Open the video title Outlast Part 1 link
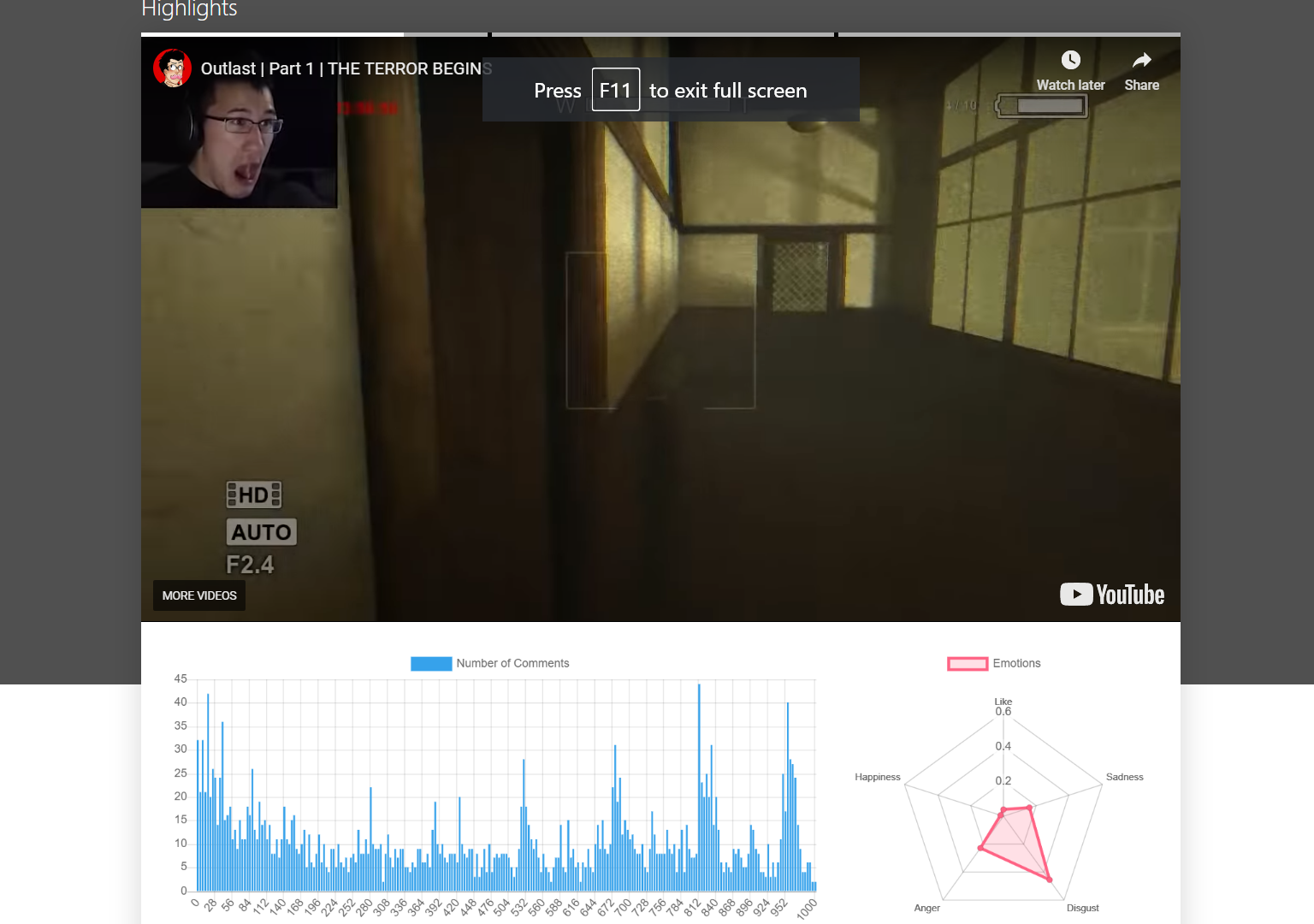This screenshot has height=924, width=1314. tap(346, 68)
